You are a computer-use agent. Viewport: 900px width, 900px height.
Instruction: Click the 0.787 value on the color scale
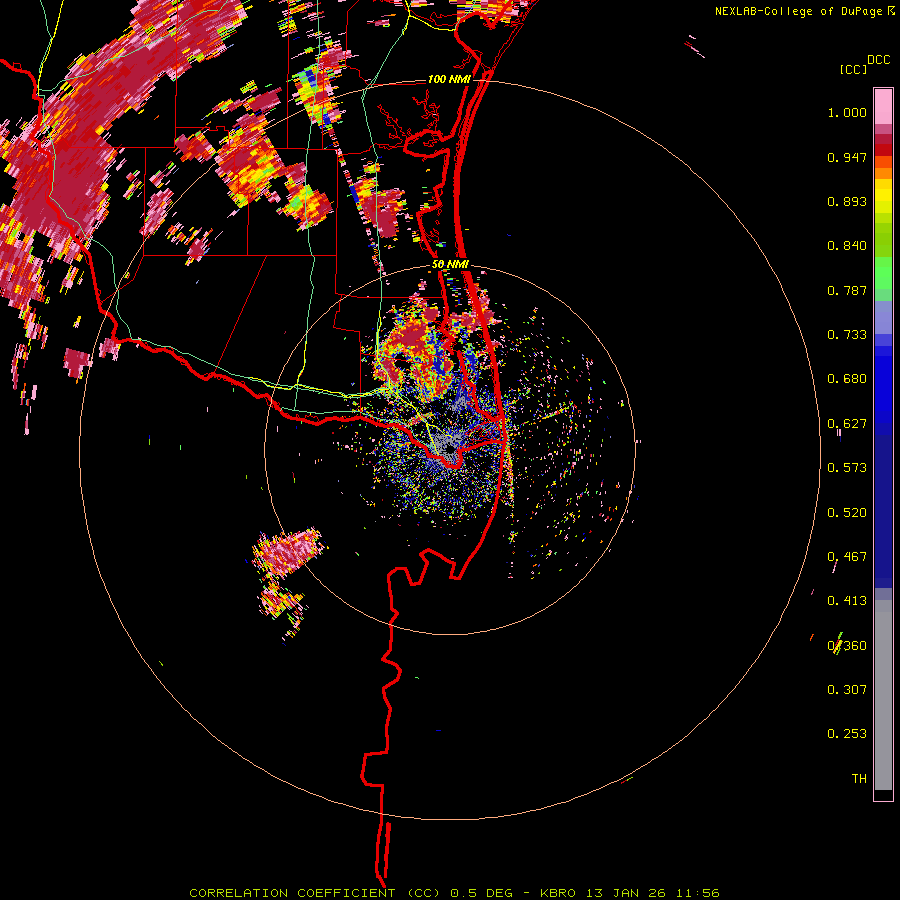(x=847, y=290)
